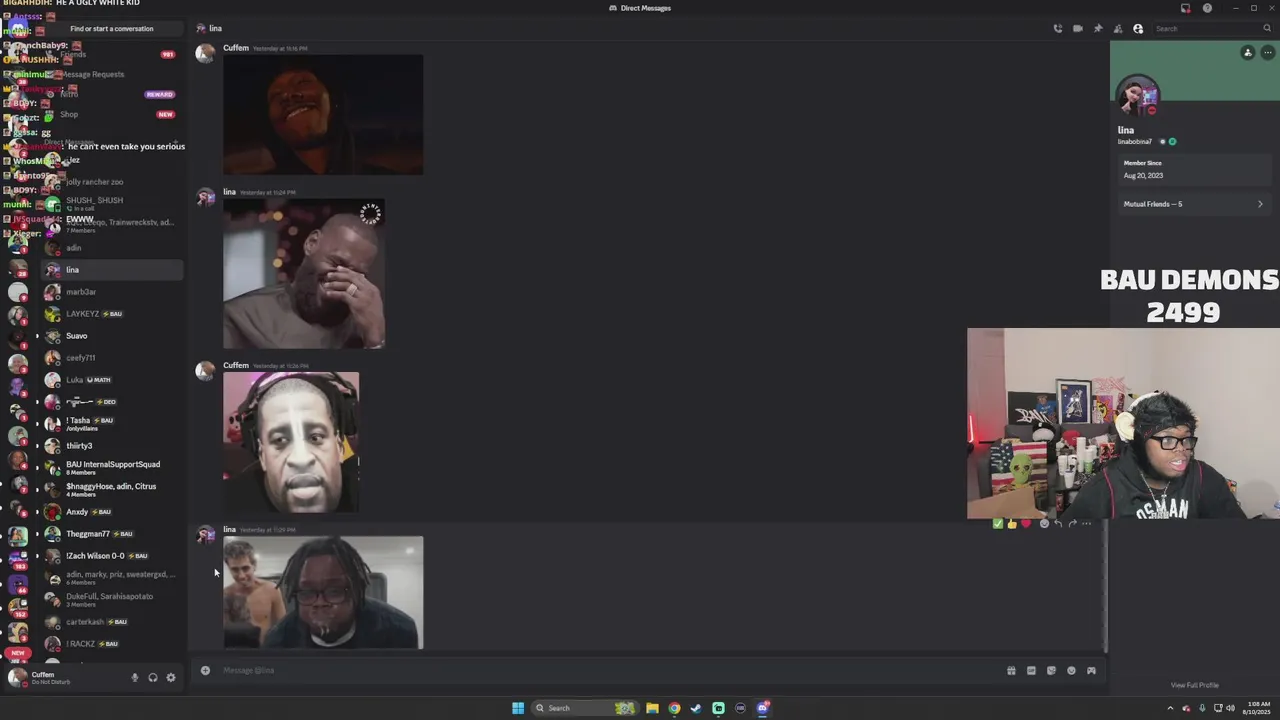Open Cuffem's first dark GIF
1280x720 pixels.
(x=323, y=115)
